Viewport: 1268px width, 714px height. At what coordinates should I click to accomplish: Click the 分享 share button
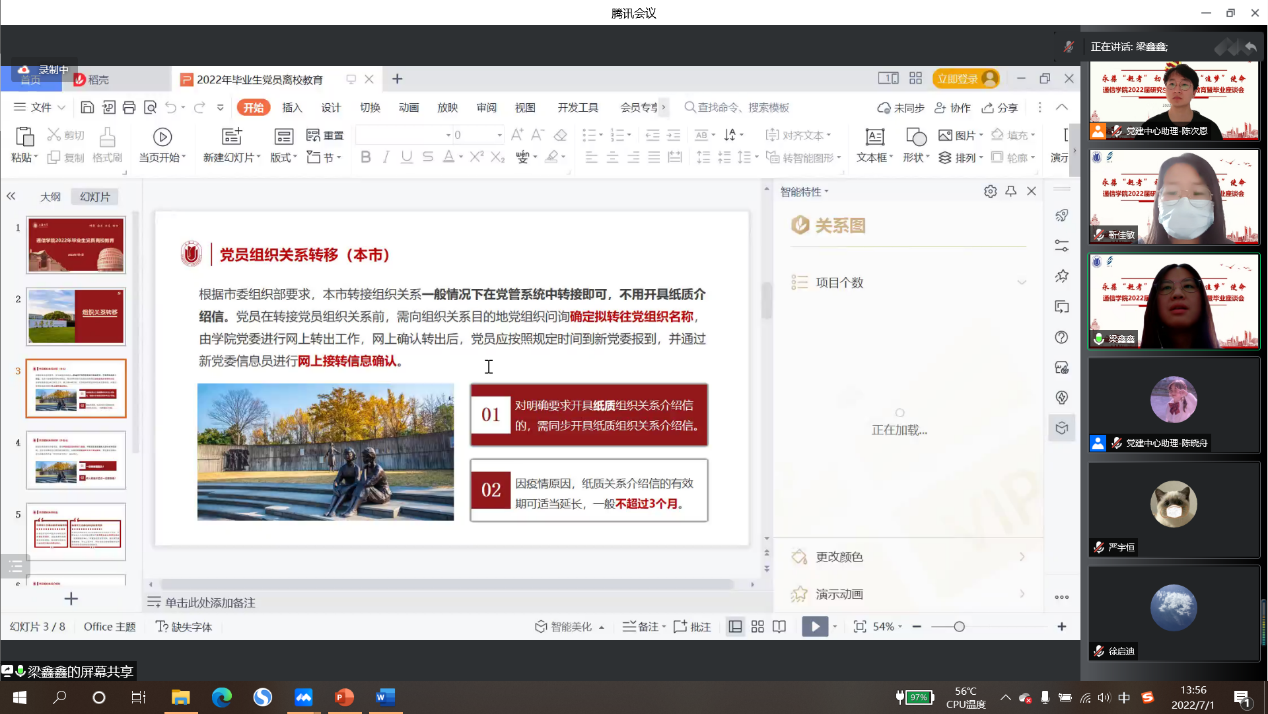tap(1000, 108)
